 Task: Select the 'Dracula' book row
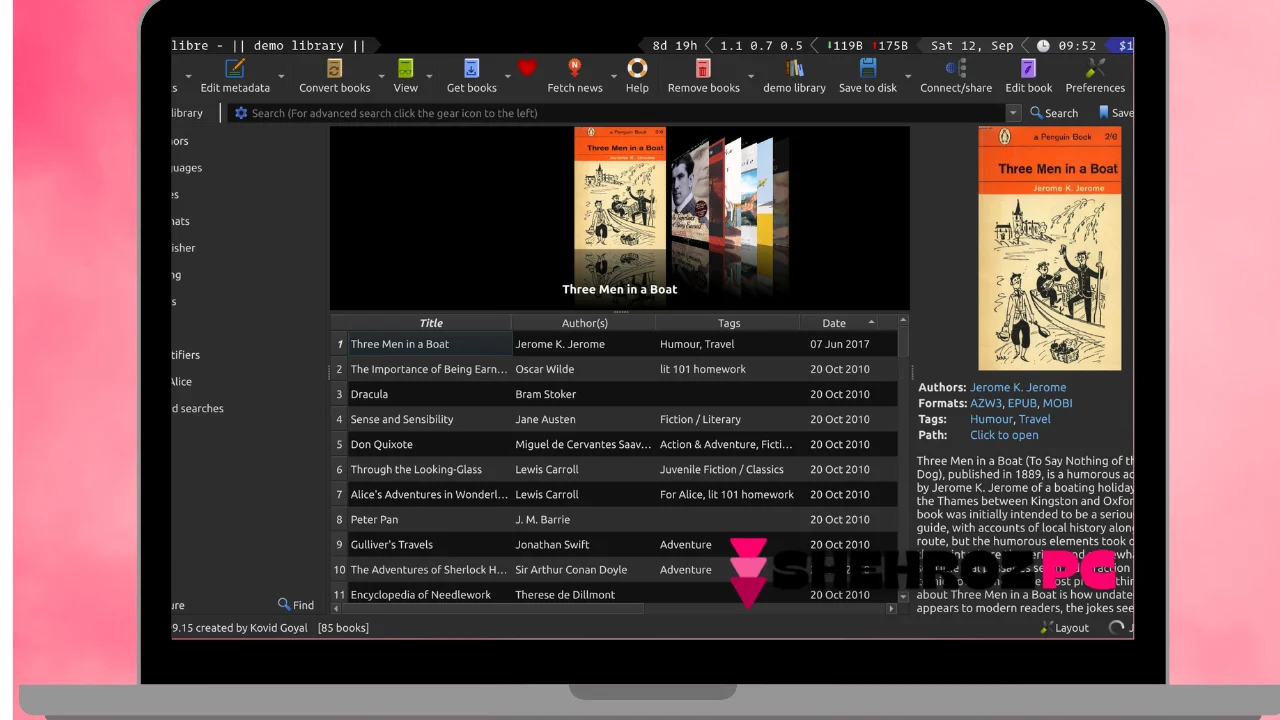pos(614,394)
